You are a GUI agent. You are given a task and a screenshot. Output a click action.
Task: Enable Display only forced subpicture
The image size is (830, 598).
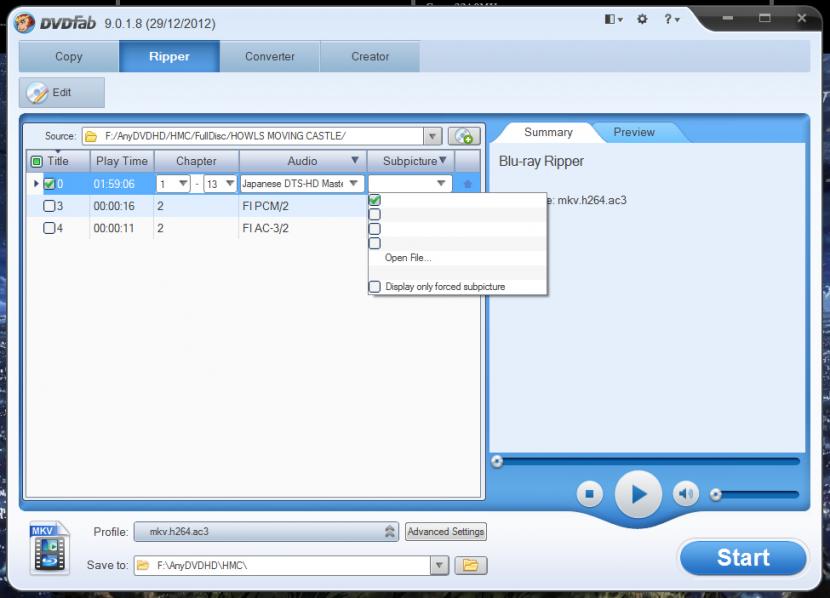[x=375, y=286]
